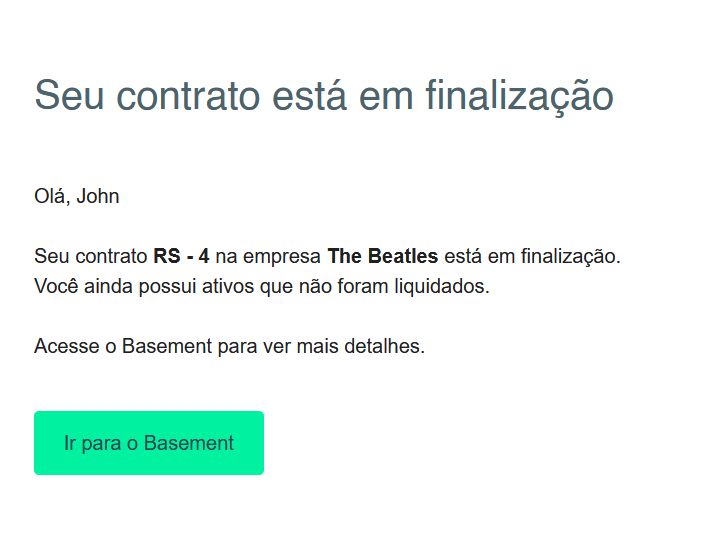Click the greeting word "Olá"

coord(50,196)
